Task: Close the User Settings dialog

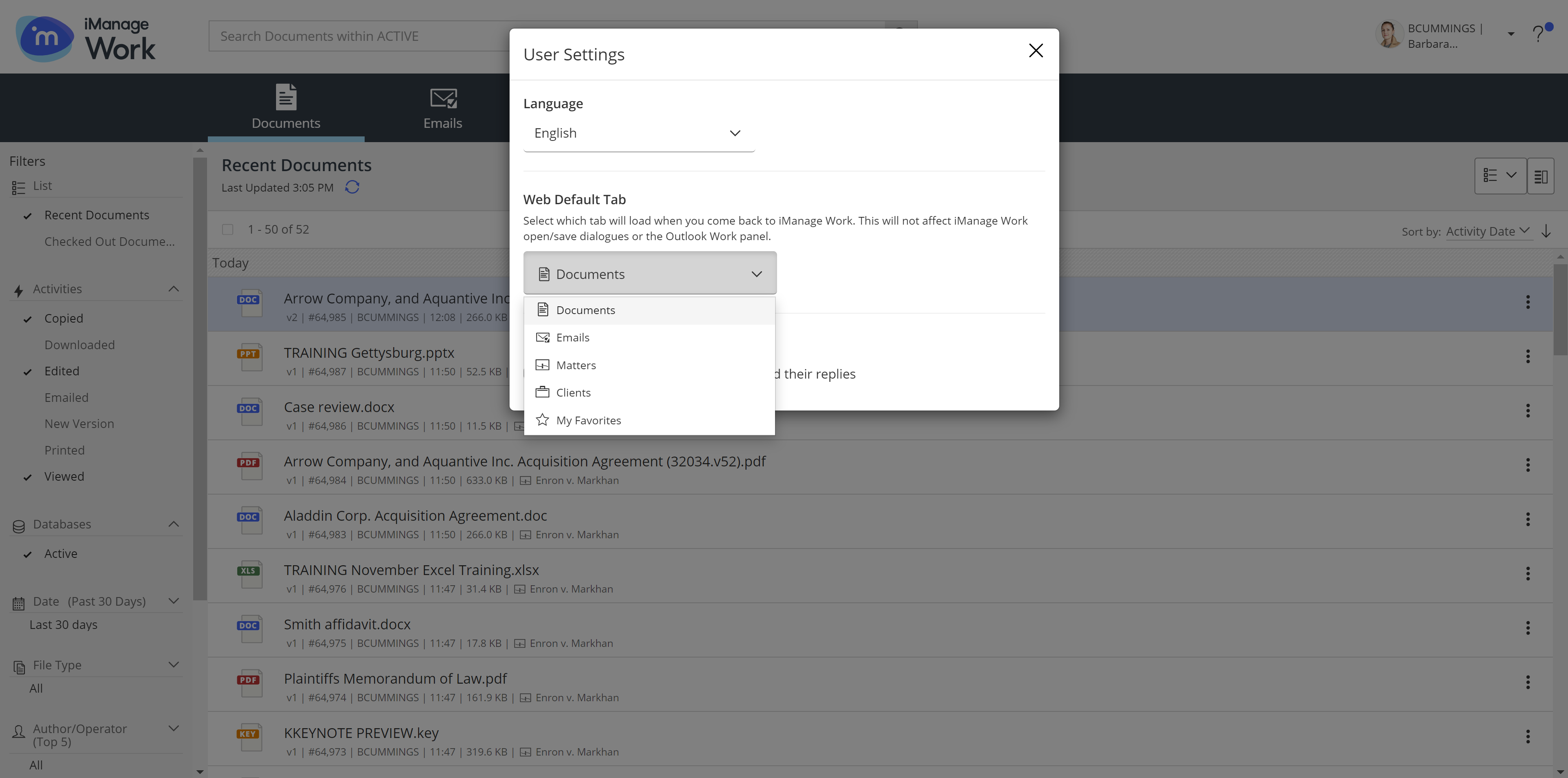Action: point(1036,51)
